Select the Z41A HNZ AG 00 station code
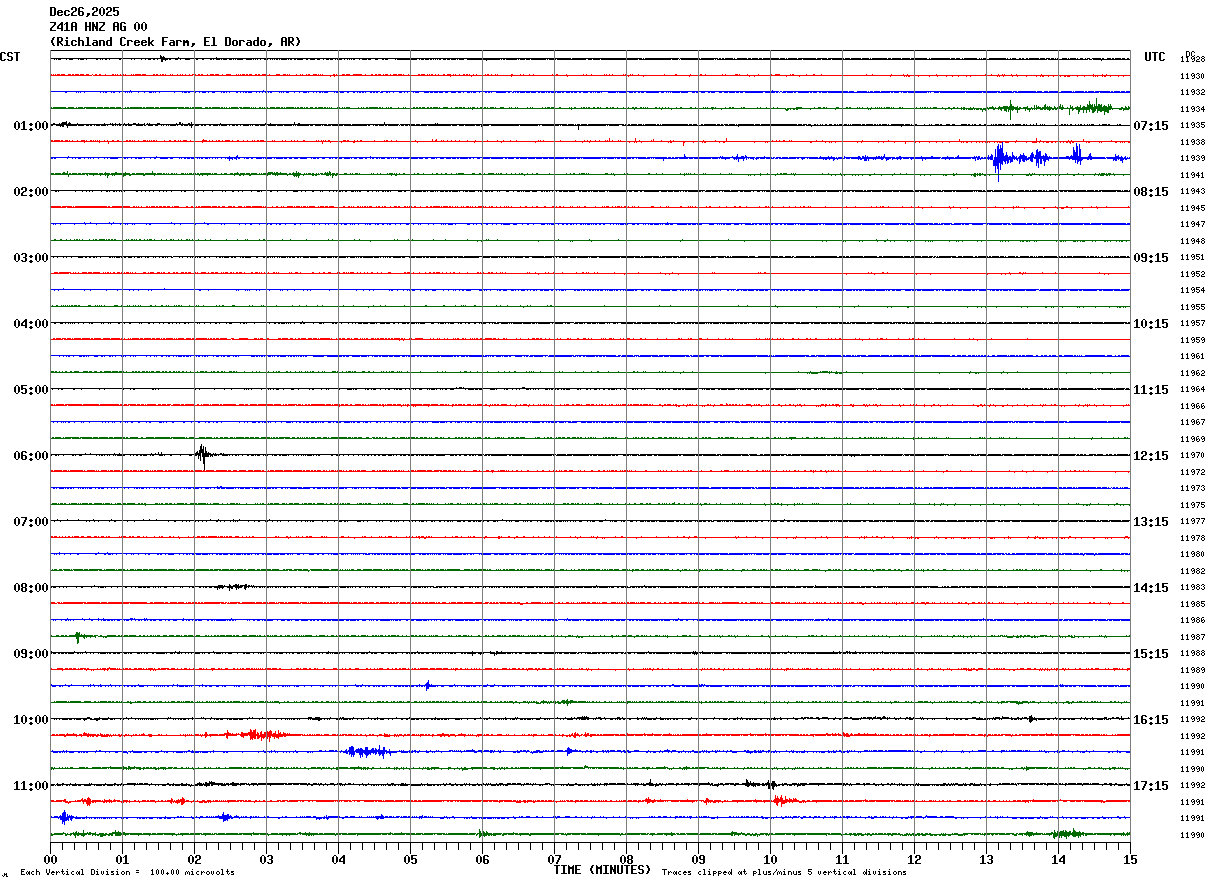Image resolution: width=1210 pixels, height=886 pixels. pyautogui.click(x=98, y=27)
